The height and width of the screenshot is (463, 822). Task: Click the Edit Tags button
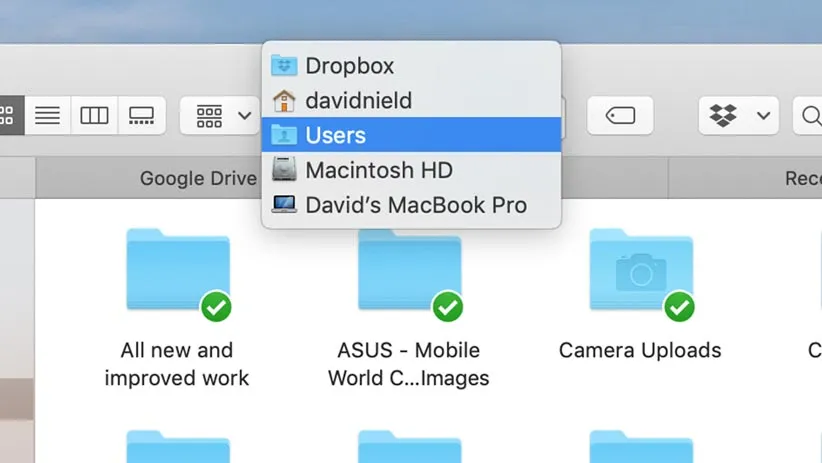pos(620,116)
